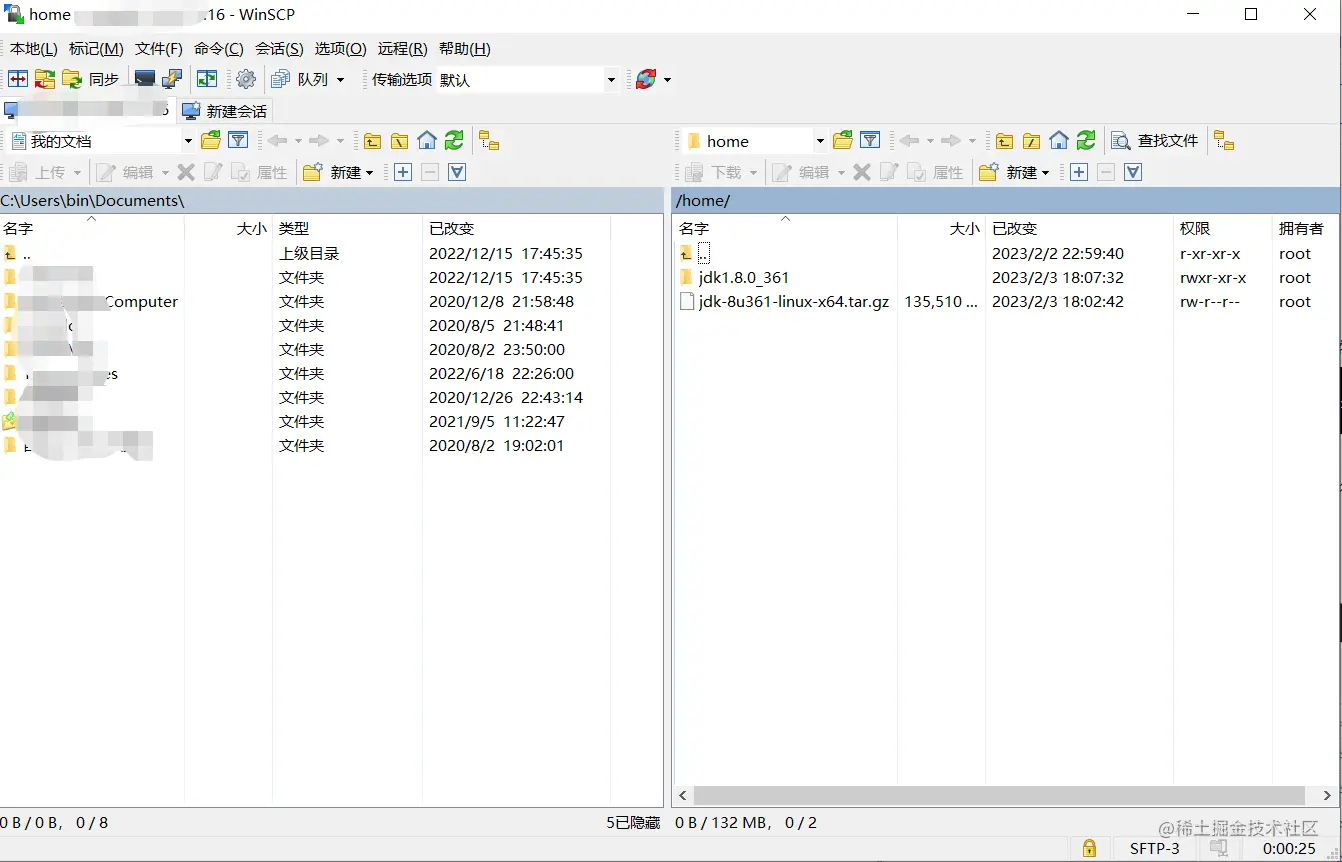Click remote horizontal scrollbar left arrow

tap(683, 796)
